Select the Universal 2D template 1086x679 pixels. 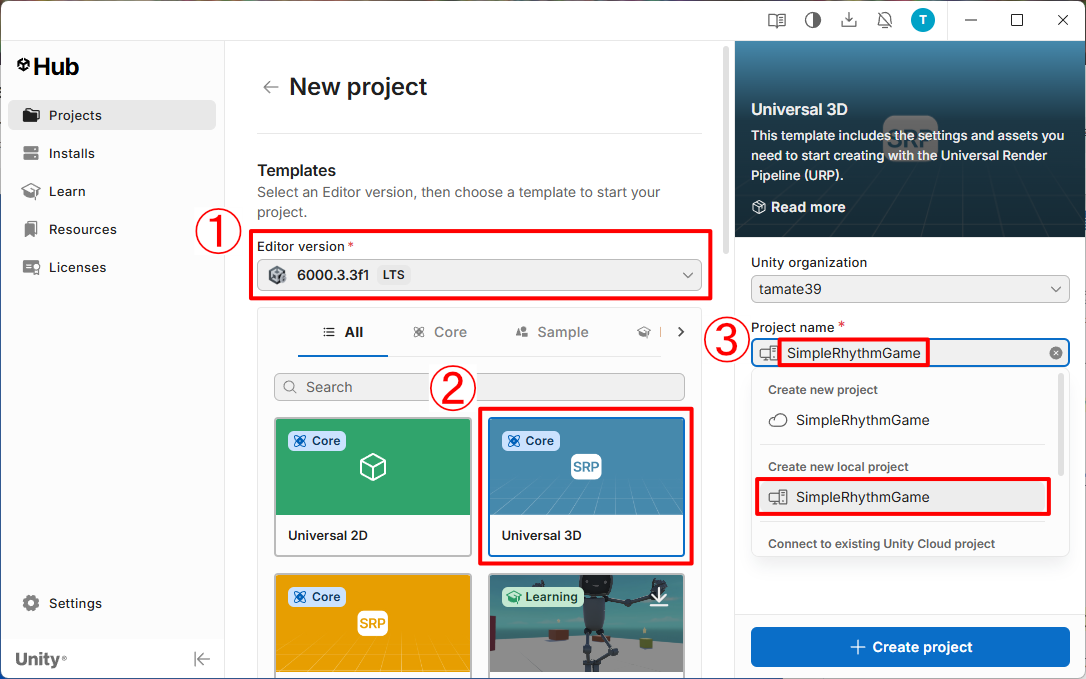(373, 486)
